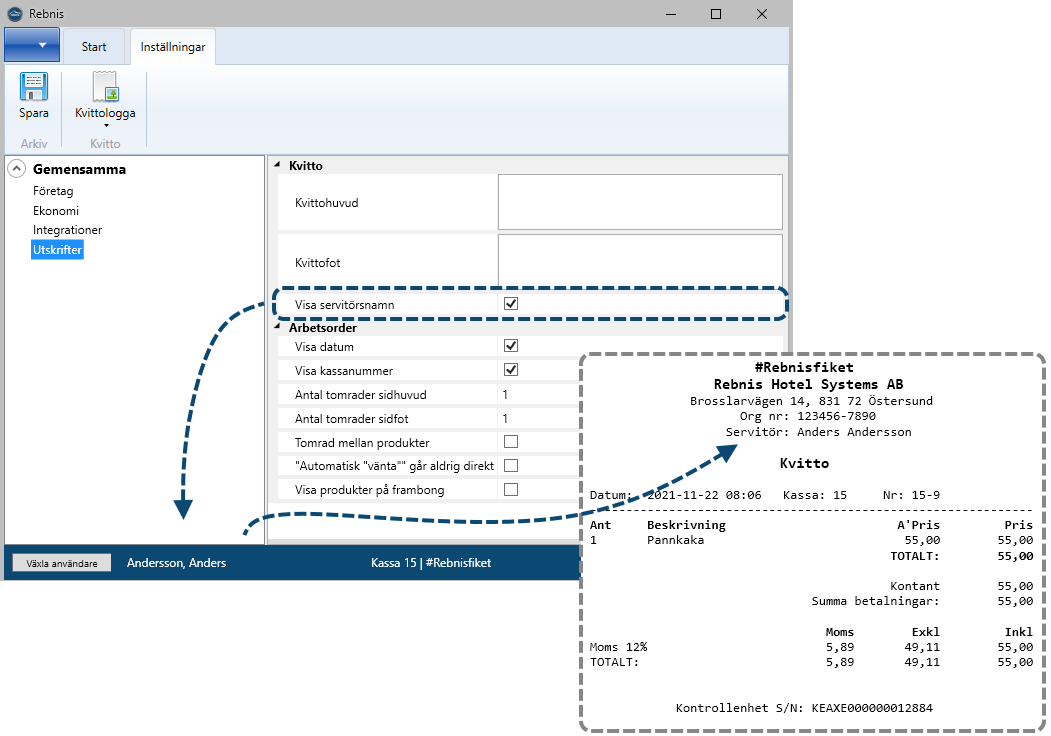The image size is (1051, 736).
Task: Click the Tomrad mellan produkter label
Action: pyautogui.click(x=362, y=442)
